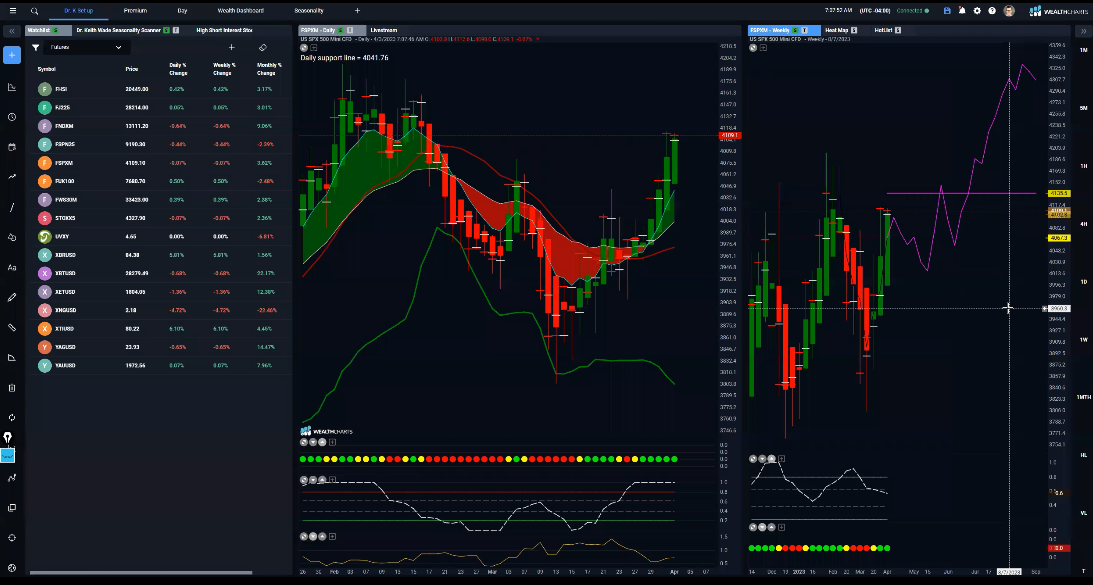Open the calendar icon in left sidebar
The height and width of the screenshot is (585, 1093).
[12, 147]
